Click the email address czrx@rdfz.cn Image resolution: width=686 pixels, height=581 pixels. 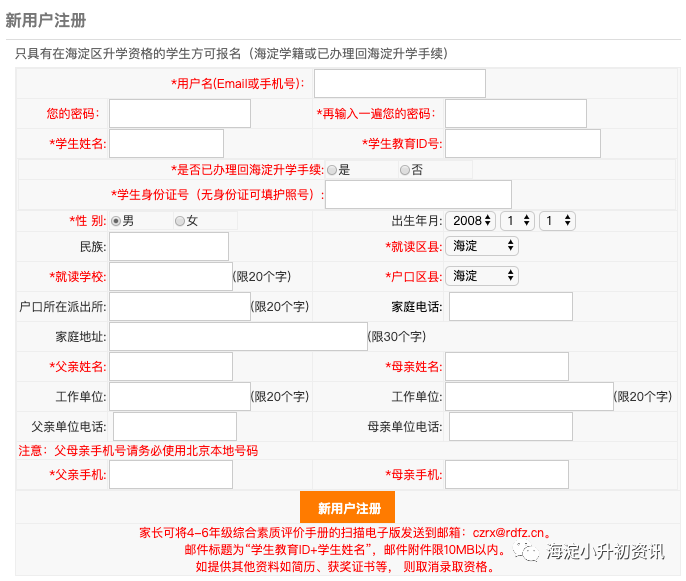[x=508, y=533]
